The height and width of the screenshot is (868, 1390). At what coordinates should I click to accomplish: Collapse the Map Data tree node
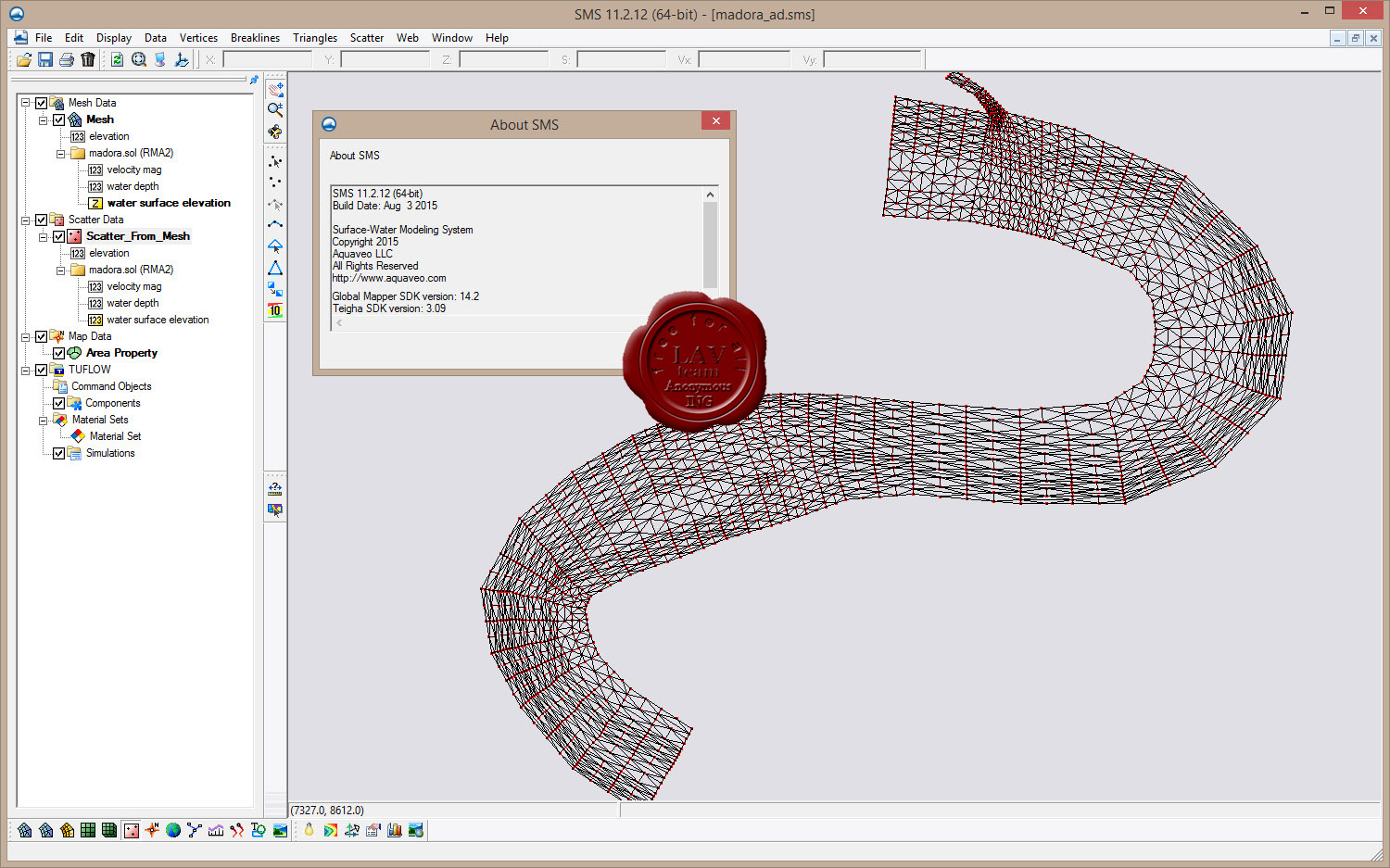[x=26, y=336]
